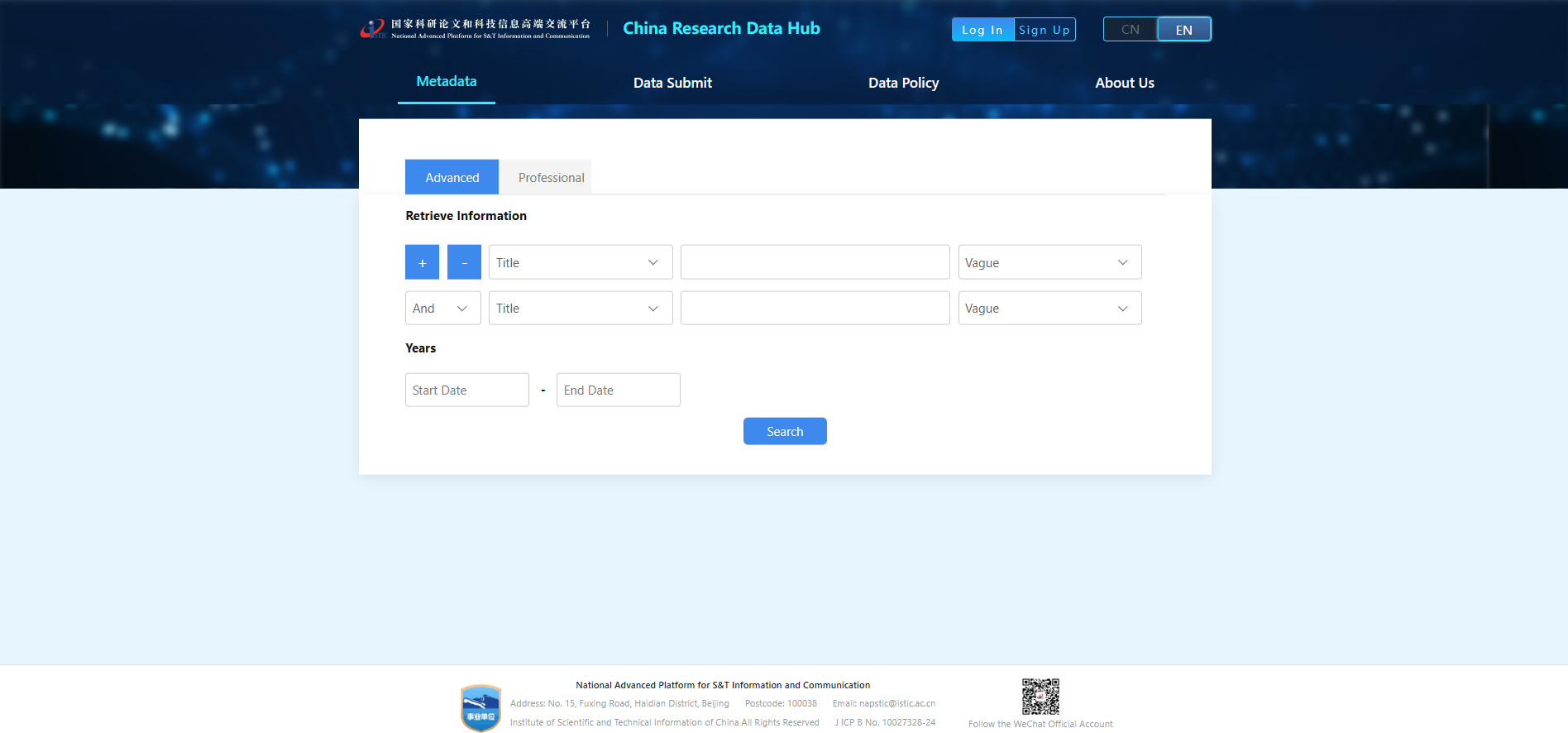Viewport: 1568px width, 733px height.
Task: Open the first Vague match dropdown
Action: click(x=1049, y=262)
